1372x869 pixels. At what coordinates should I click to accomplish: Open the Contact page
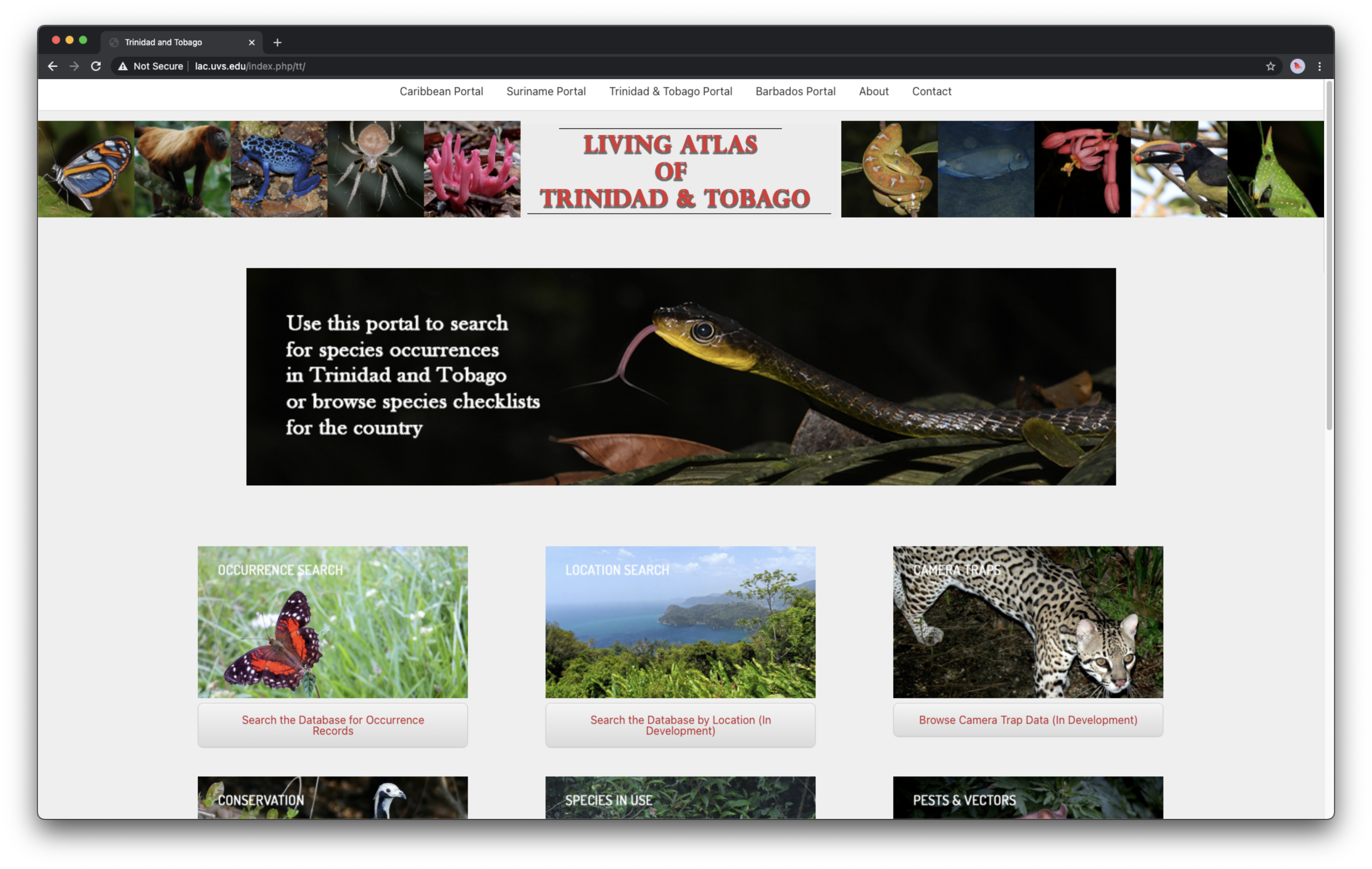(x=931, y=91)
